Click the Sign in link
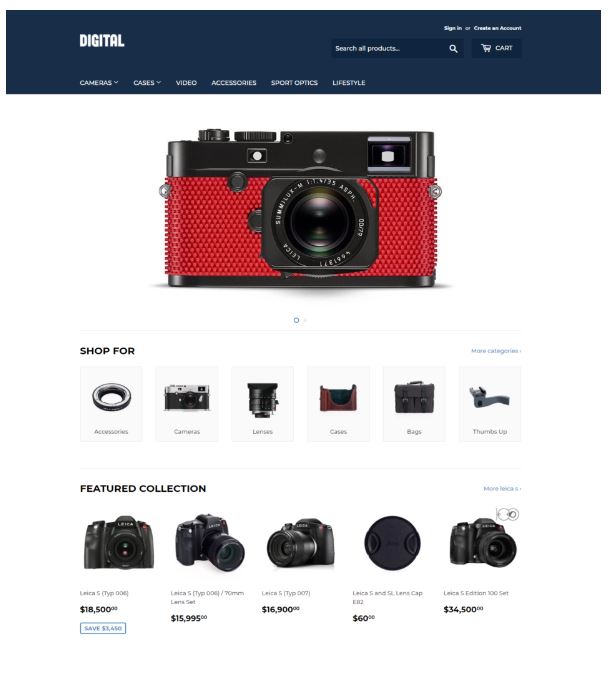This screenshot has height=675, width=612. pos(453,28)
